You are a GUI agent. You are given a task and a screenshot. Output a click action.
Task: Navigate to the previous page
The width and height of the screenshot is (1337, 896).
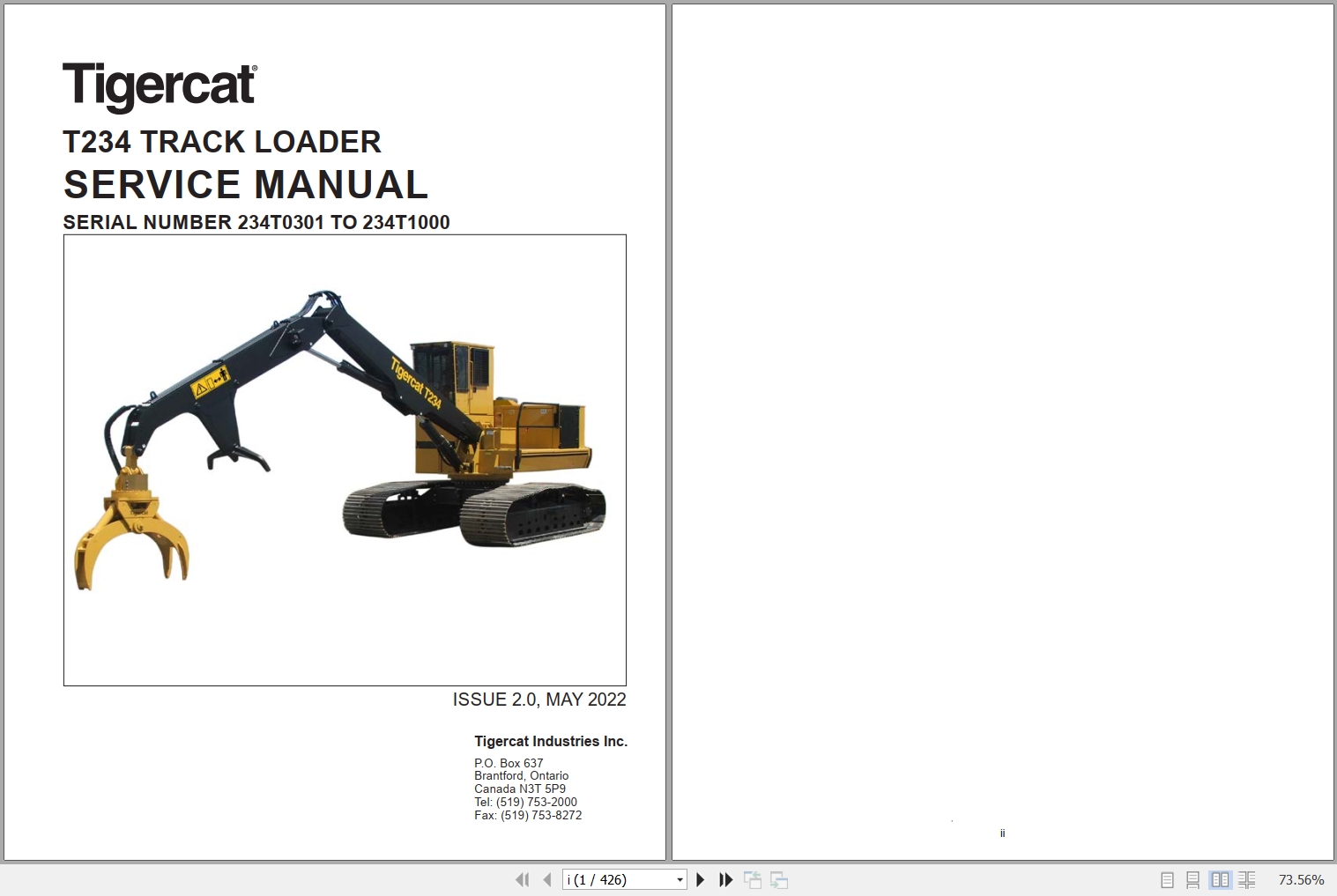point(546,879)
